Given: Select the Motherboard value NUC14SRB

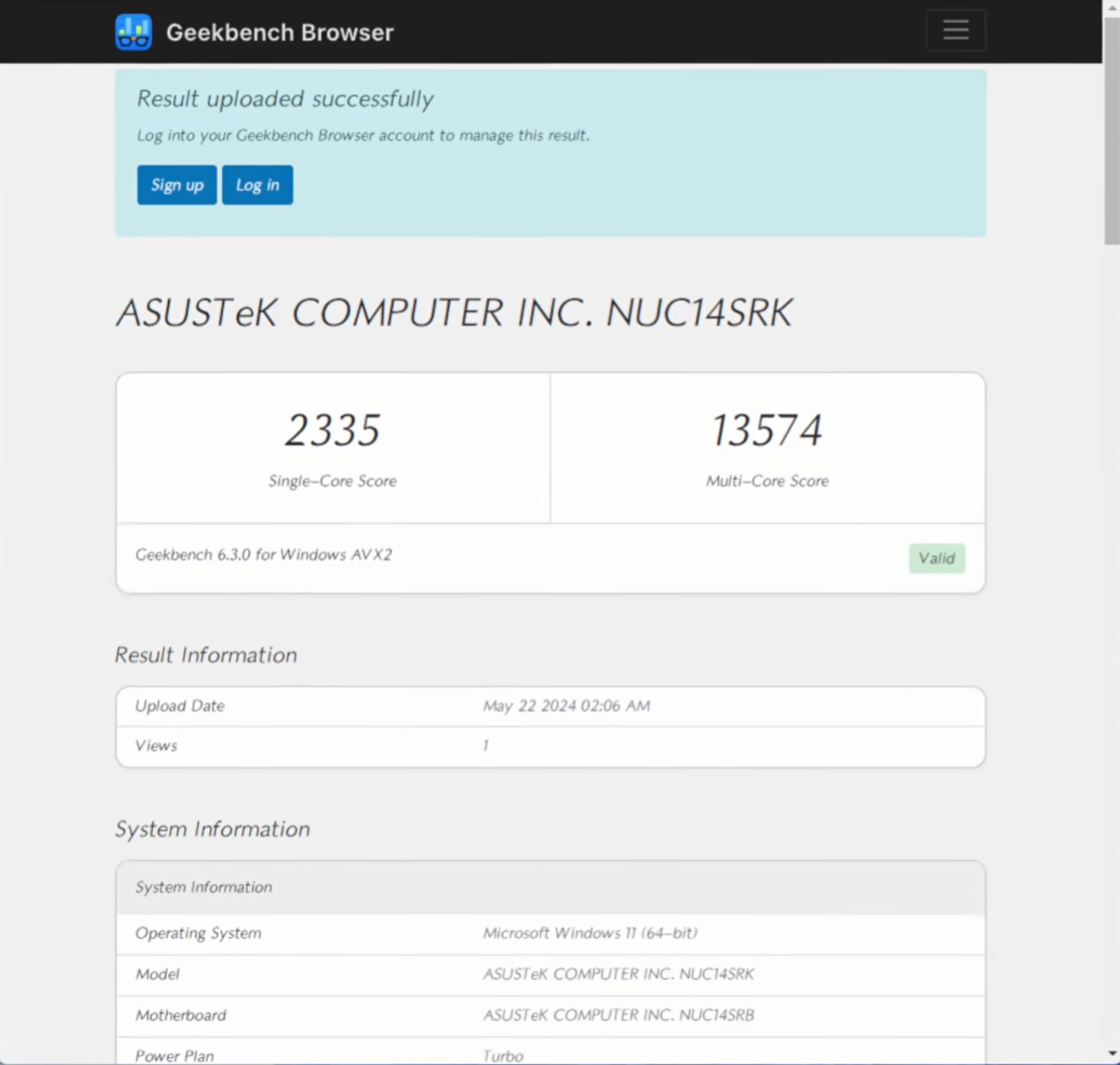Looking at the screenshot, I should pos(618,1015).
